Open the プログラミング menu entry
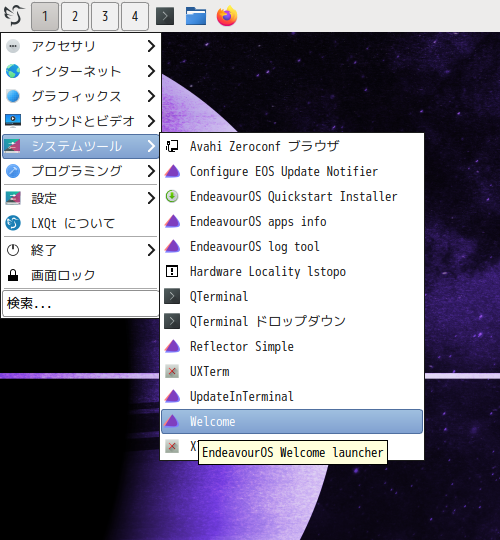 point(81,171)
